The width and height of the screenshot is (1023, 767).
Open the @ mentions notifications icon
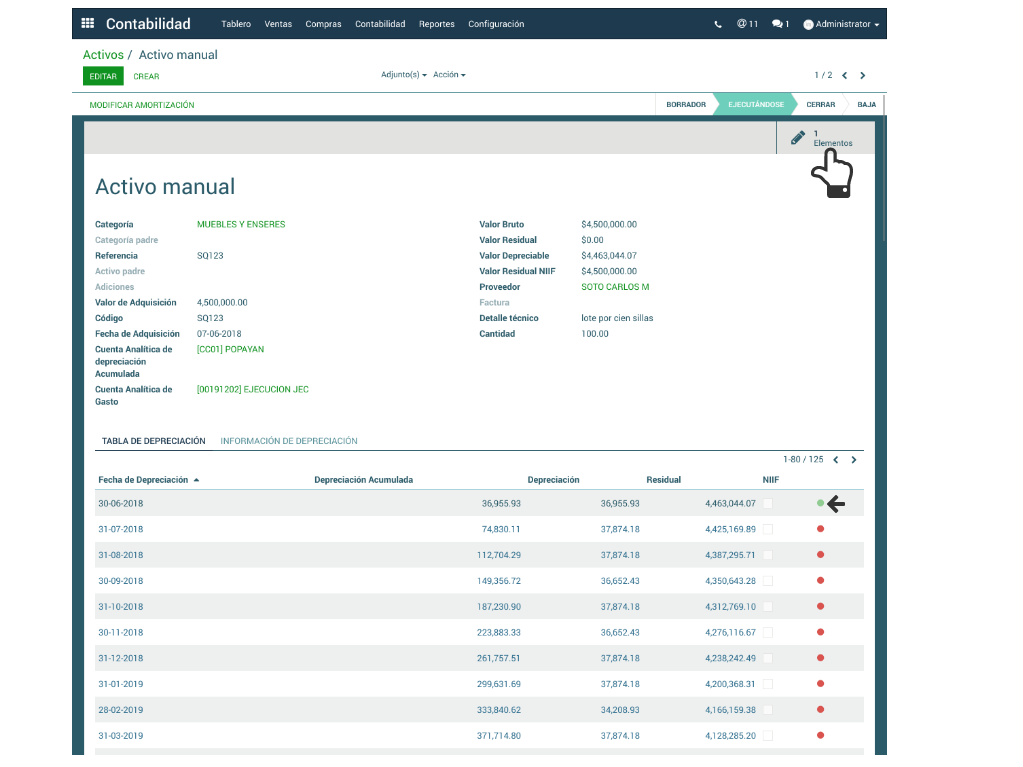[747, 24]
